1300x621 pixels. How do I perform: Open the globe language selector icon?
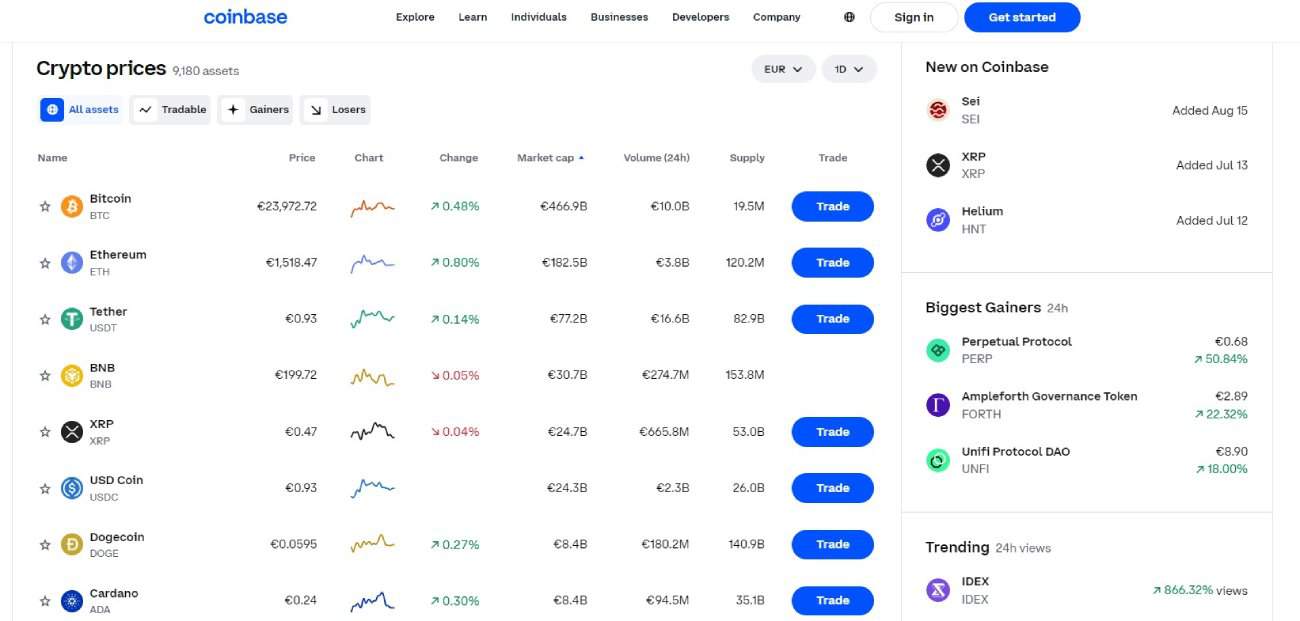click(x=849, y=17)
